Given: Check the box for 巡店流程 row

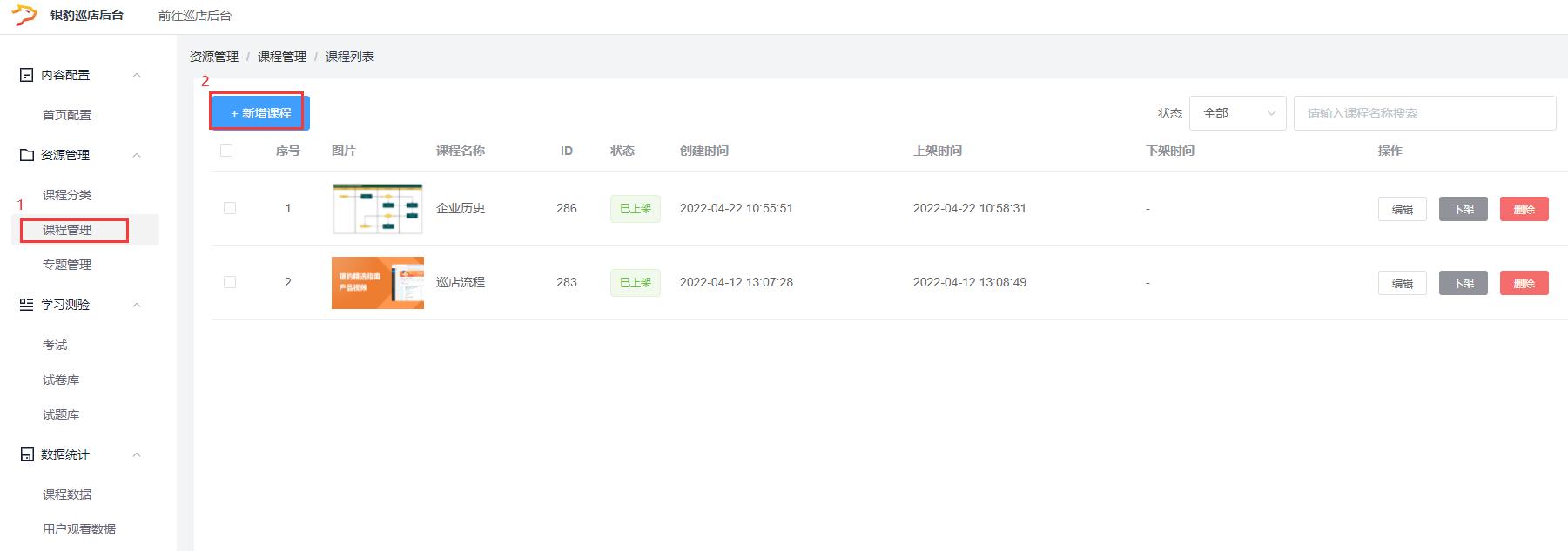Looking at the screenshot, I should 230,282.
